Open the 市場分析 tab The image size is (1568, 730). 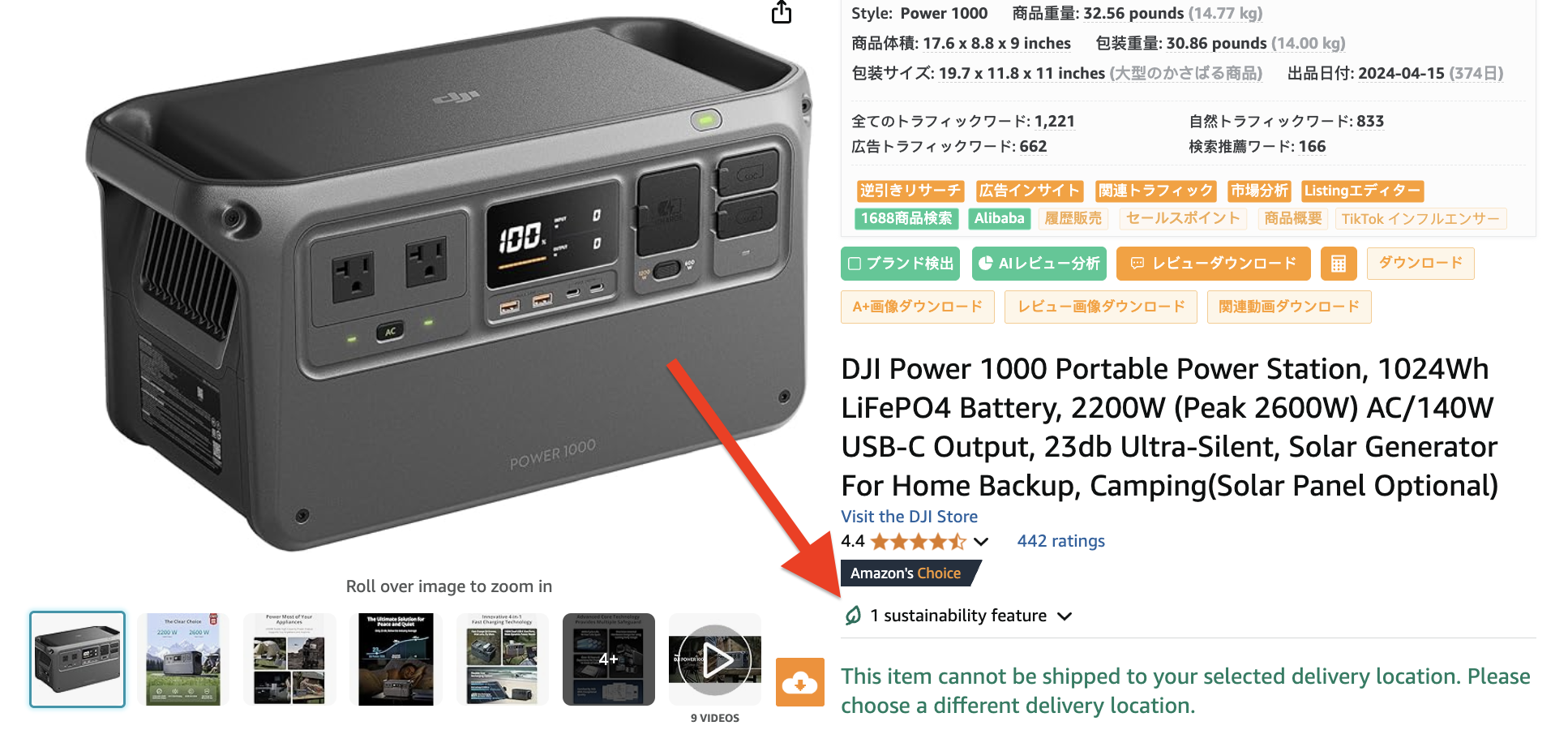[x=1259, y=191]
